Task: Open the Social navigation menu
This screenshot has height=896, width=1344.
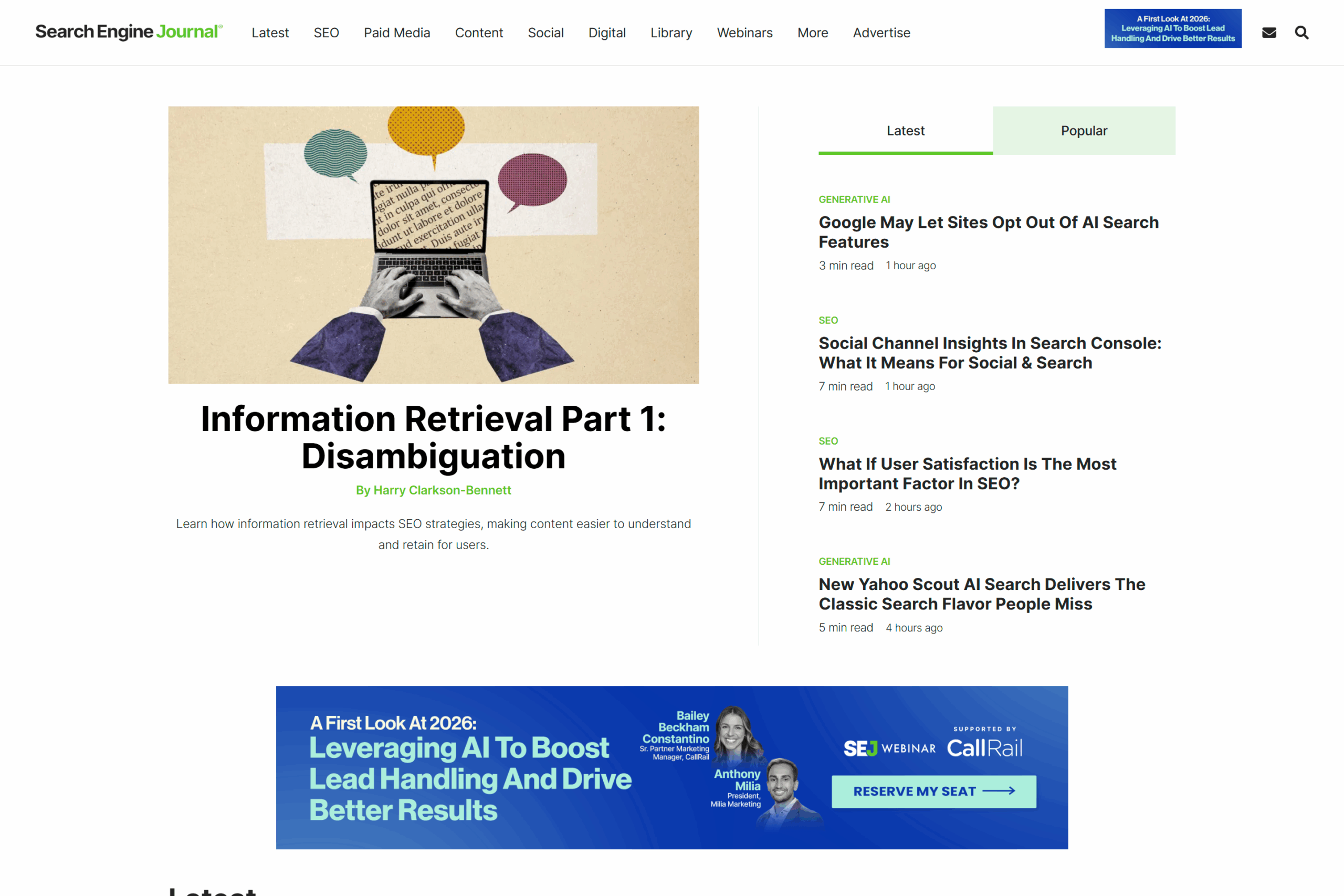Action: pos(545,33)
